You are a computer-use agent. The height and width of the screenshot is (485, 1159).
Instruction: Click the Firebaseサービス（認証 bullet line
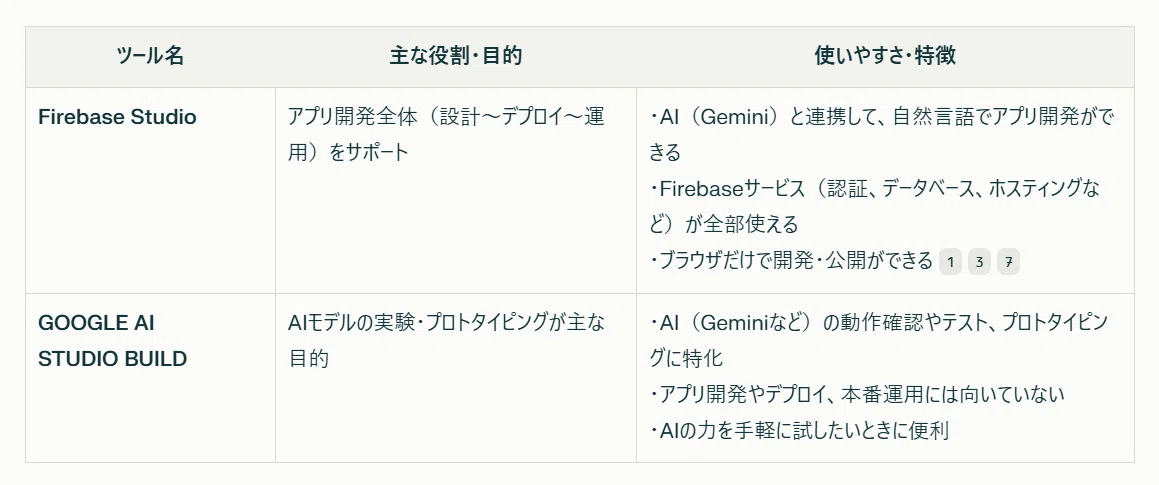[875, 189]
